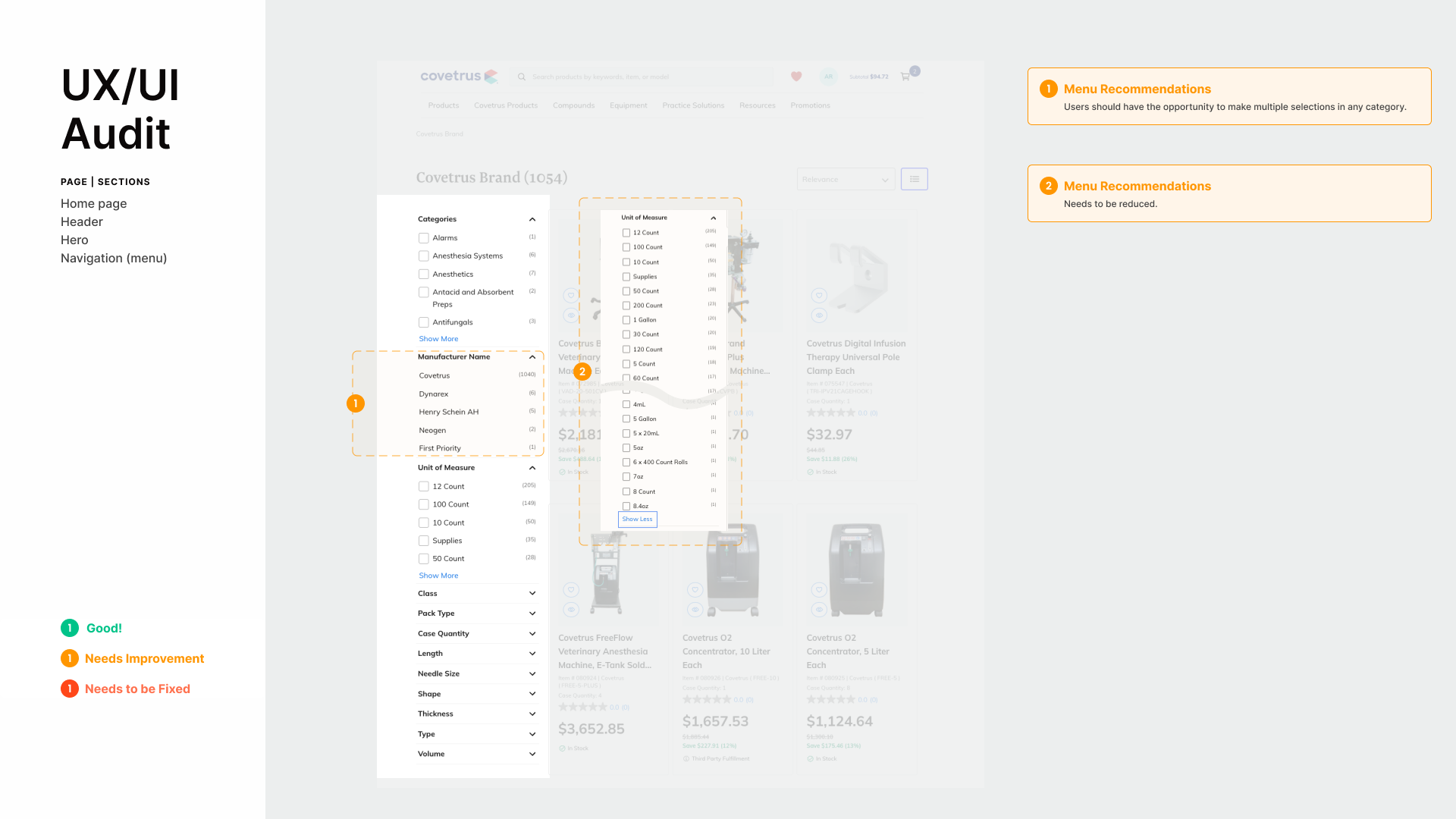
Task: Favorite the O2 Concentrator 5 Liter product
Action: [819, 589]
